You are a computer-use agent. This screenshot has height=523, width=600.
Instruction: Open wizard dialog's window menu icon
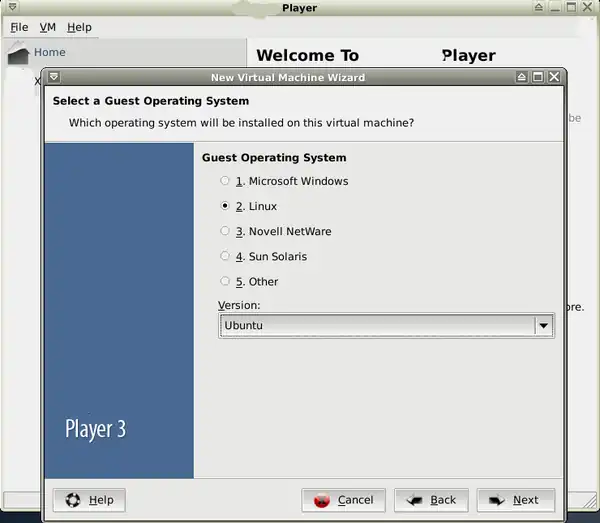click(54, 77)
